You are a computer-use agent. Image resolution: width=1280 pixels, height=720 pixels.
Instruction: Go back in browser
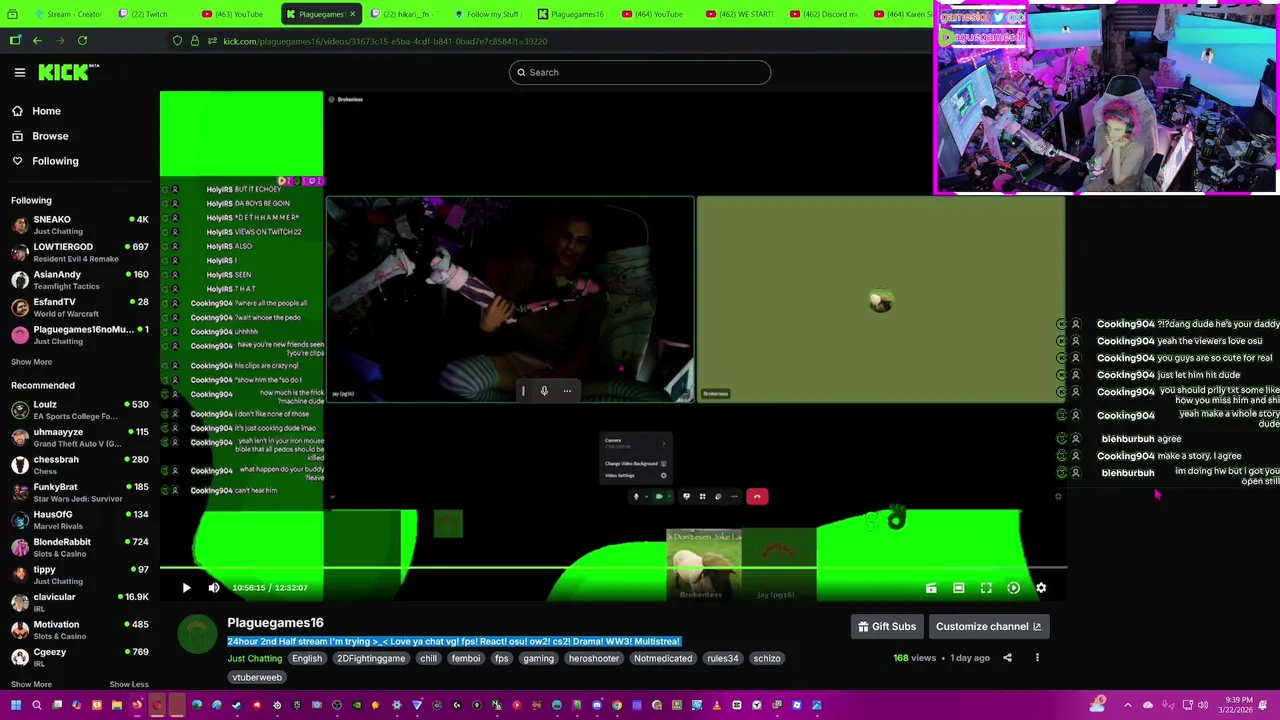coord(37,41)
